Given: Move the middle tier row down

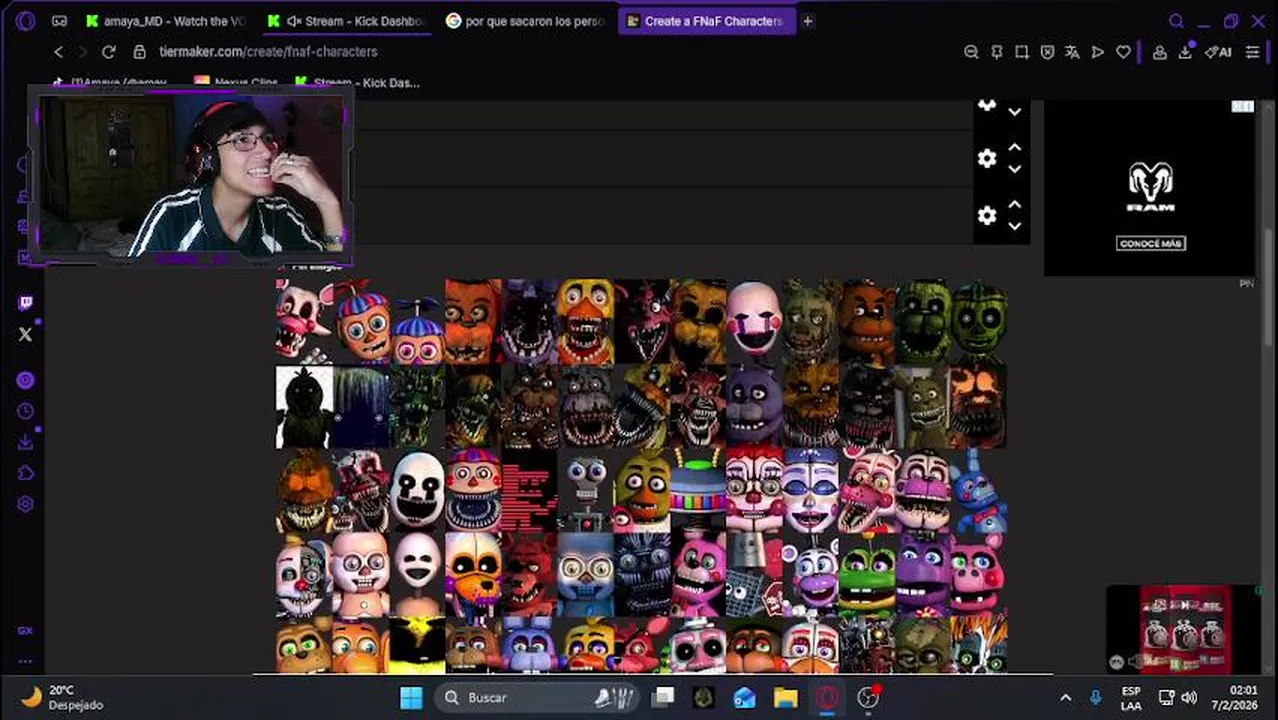Looking at the screenshot, I should 1014,169.
